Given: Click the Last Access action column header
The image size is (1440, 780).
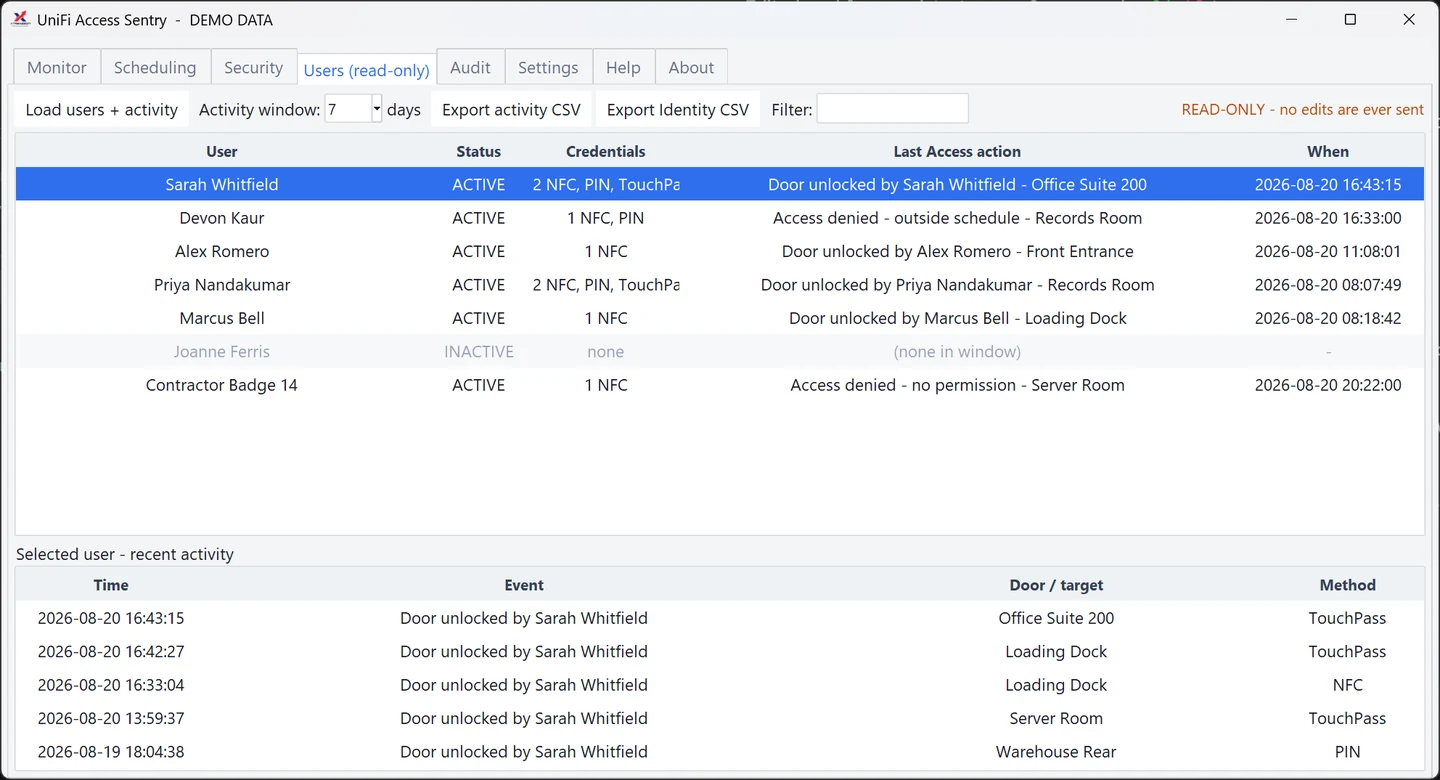Looking at the screenshot, I should coord(957,152).
